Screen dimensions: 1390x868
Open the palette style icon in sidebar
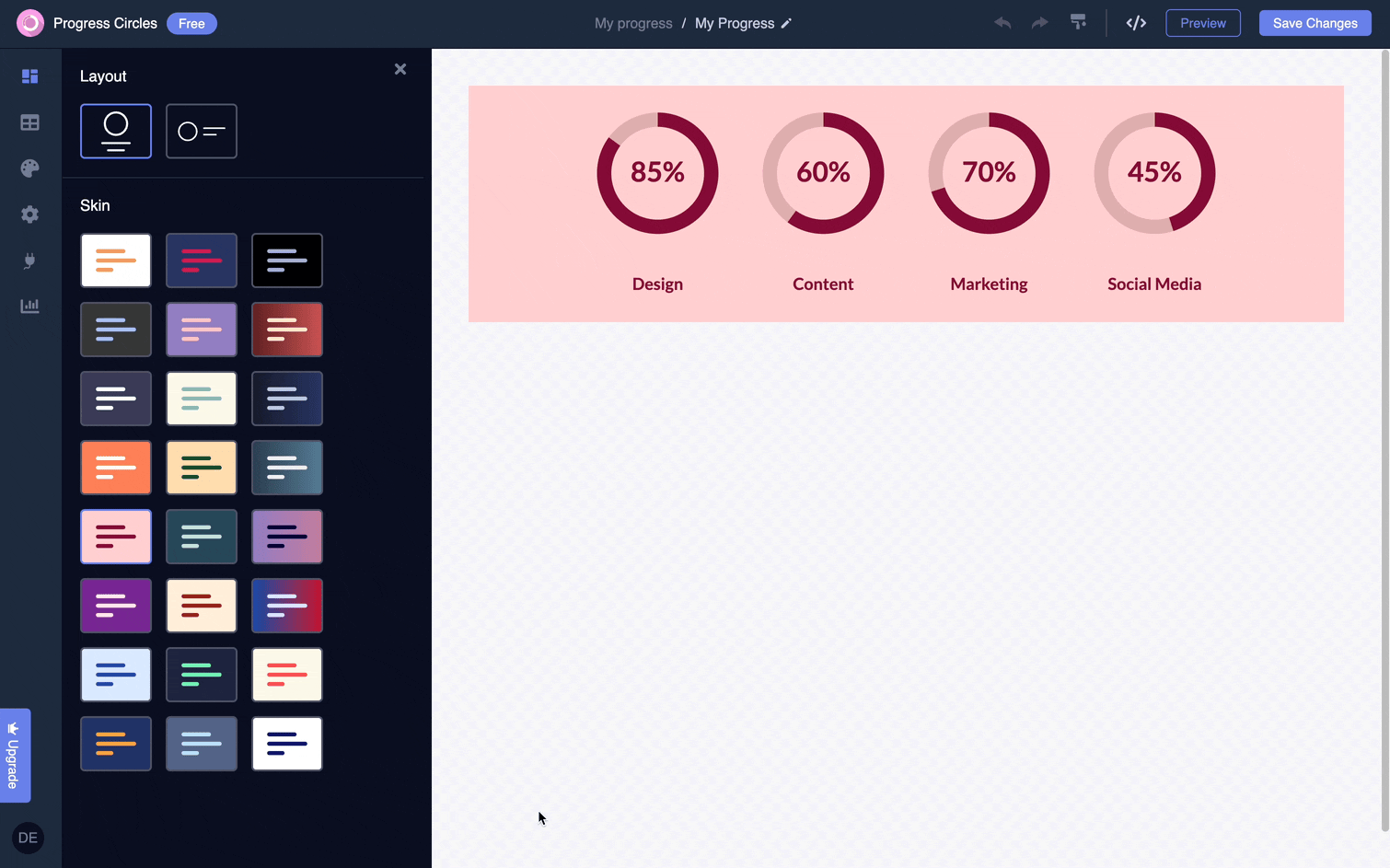tap(29, 168)
